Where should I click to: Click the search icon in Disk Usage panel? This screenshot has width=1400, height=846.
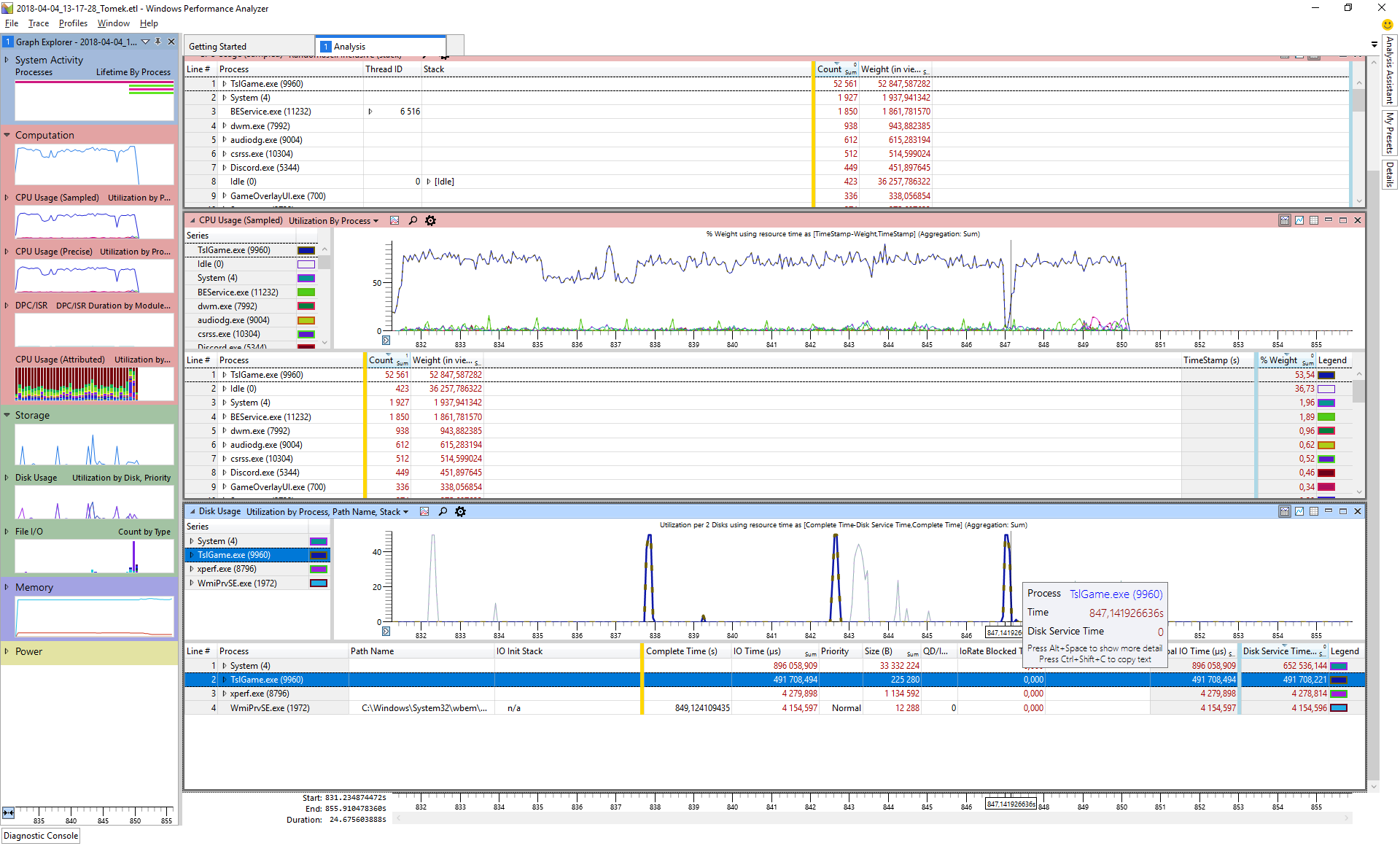coord(444,511)
